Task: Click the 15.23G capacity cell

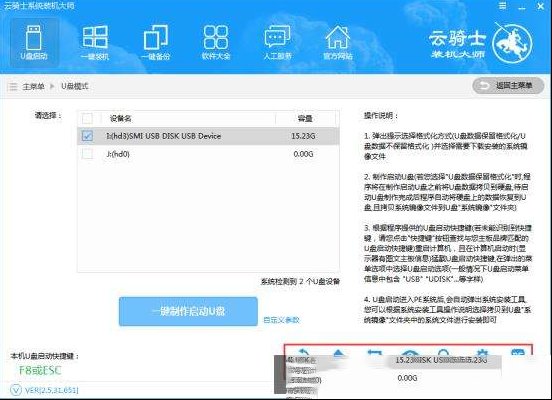Action: [303, 136]
